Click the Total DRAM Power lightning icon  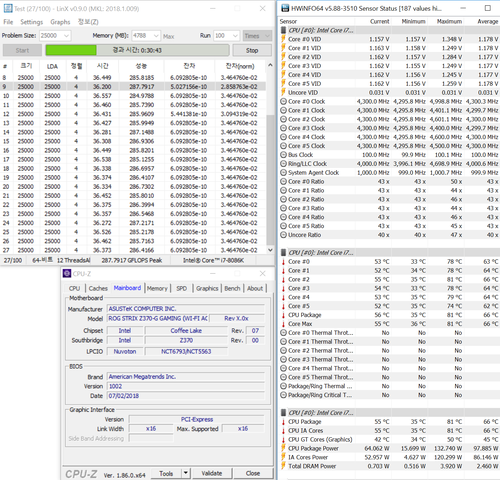(x=283, y=466)
